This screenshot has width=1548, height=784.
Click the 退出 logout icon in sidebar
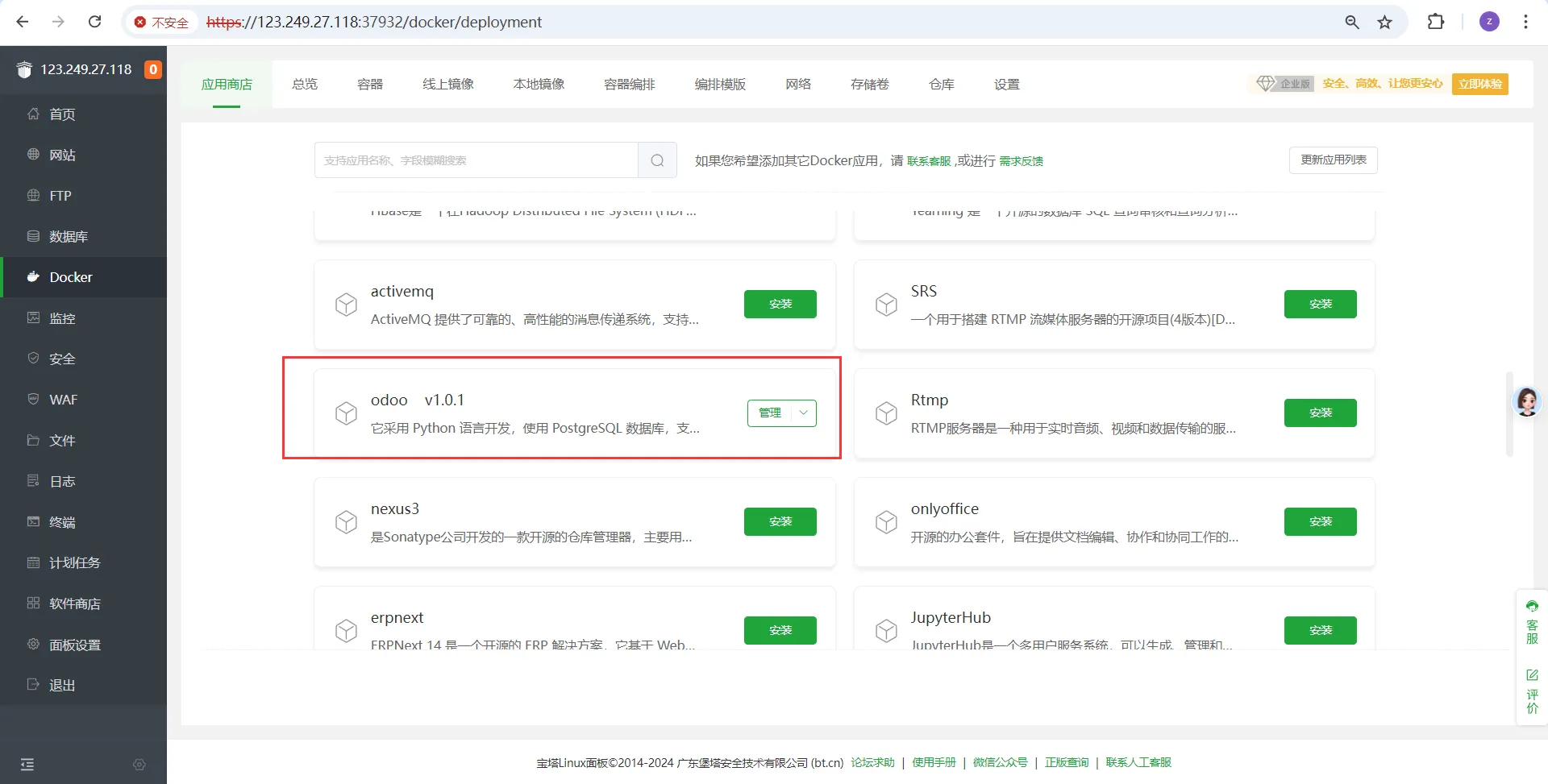(33, 684)
